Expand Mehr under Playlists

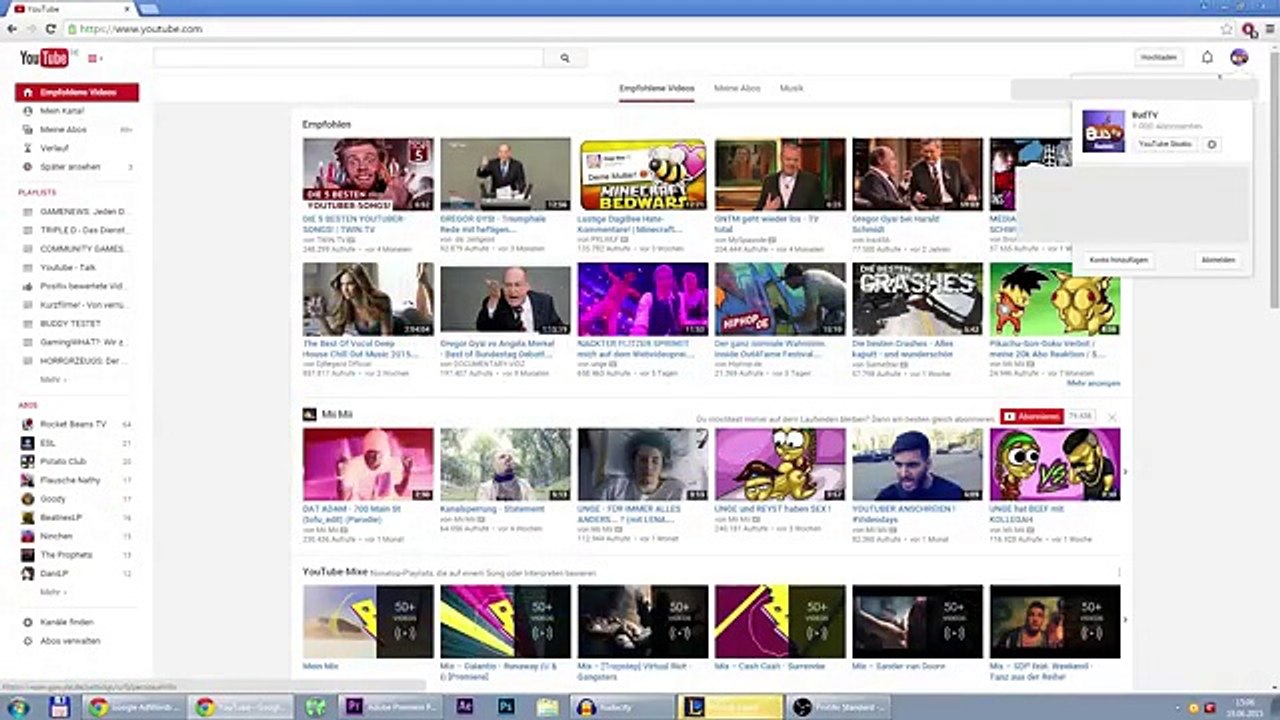pyautogui.click(x=54, y=380)
